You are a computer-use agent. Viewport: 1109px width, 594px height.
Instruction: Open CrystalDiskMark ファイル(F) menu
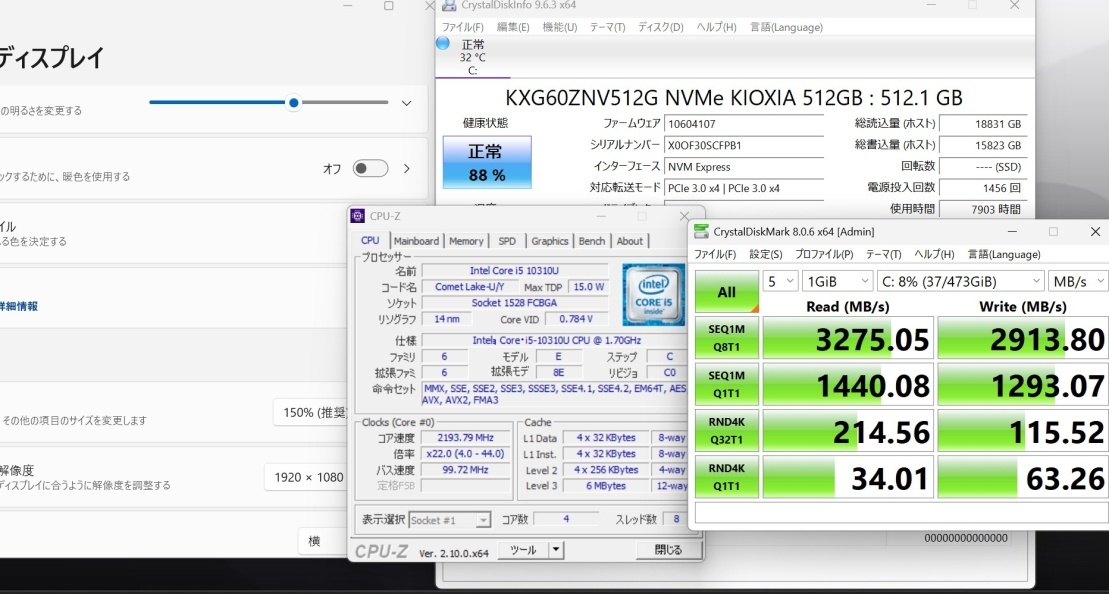[x=715, y=255]
